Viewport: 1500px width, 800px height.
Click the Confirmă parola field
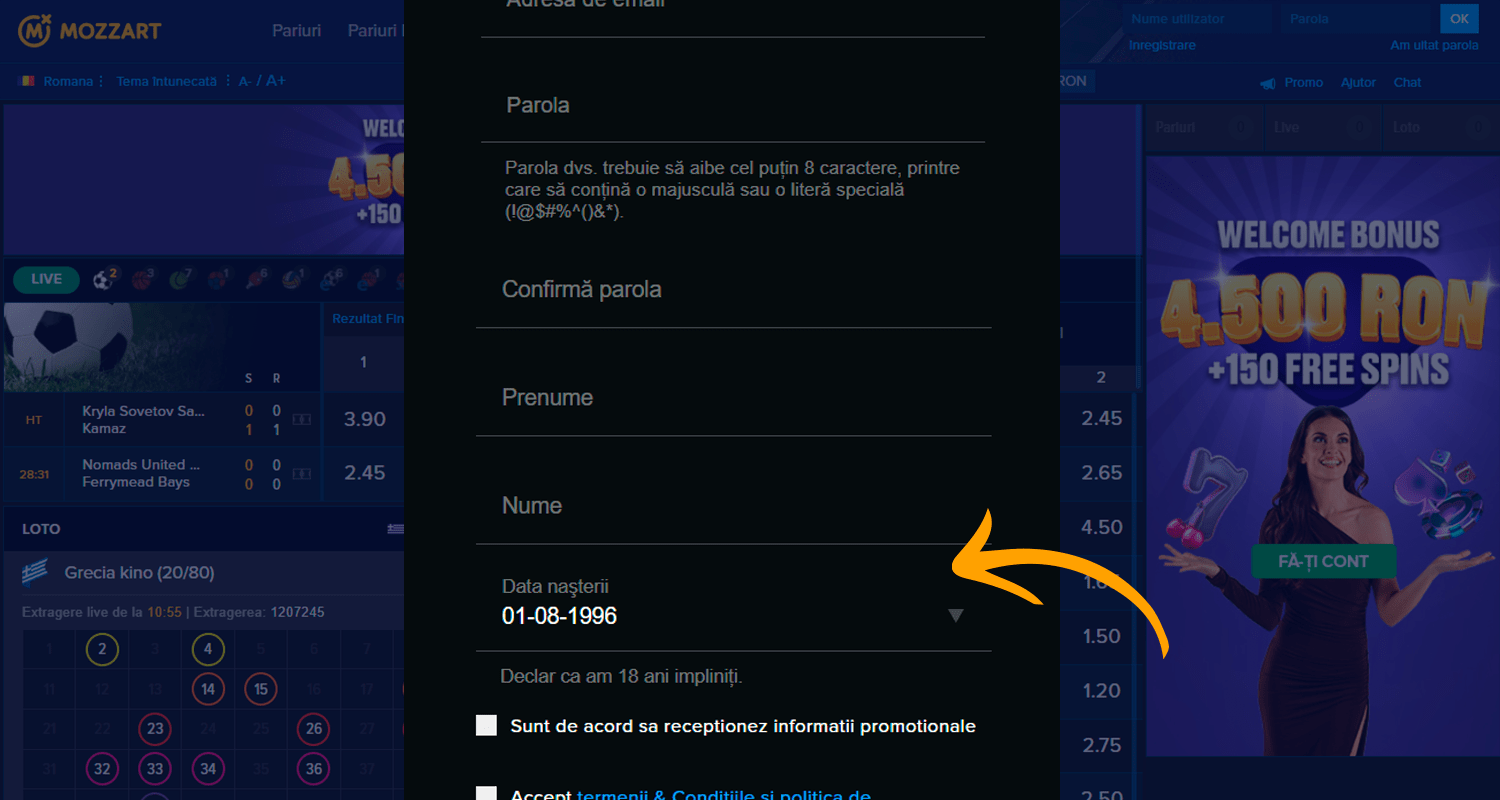coord(733,290)
